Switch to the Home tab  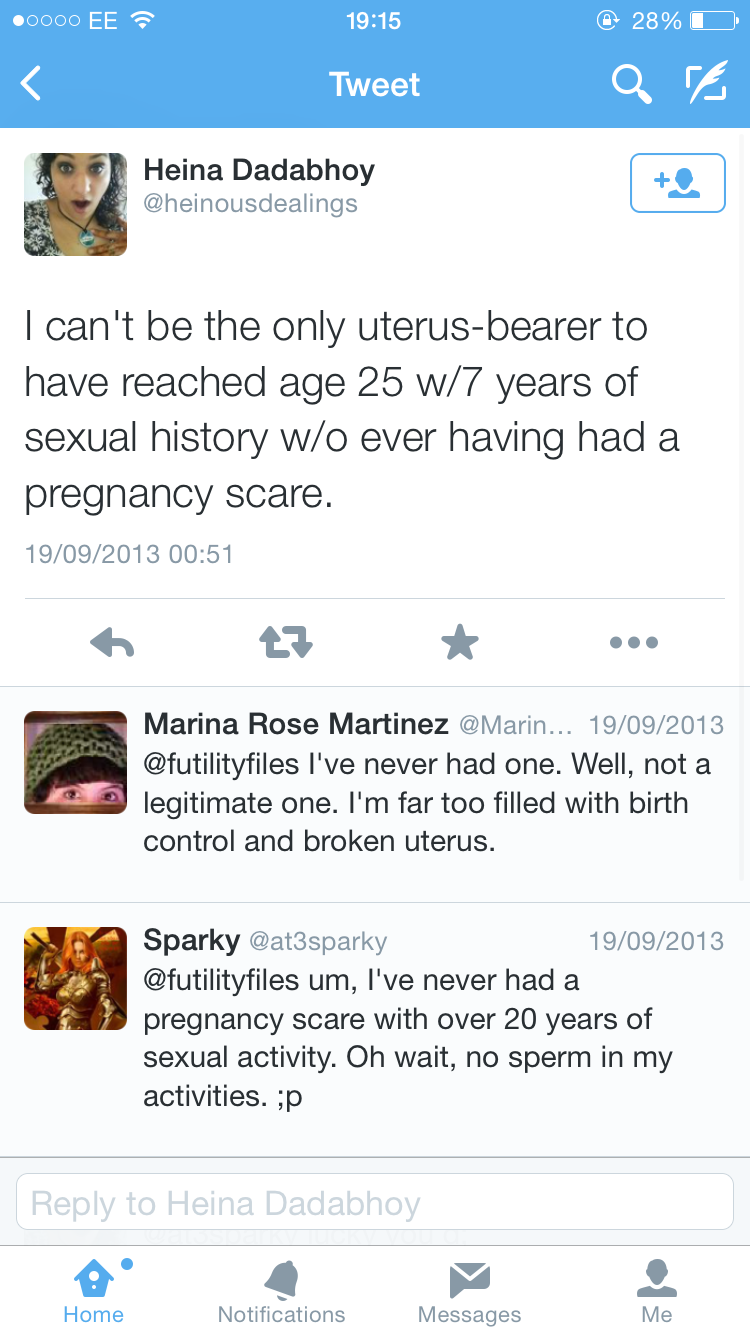coord(94,1291)
